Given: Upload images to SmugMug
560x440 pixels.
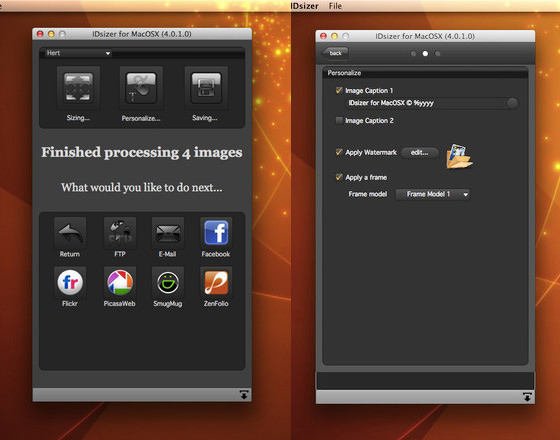Looking at the screenshot, I should (168, 282).
